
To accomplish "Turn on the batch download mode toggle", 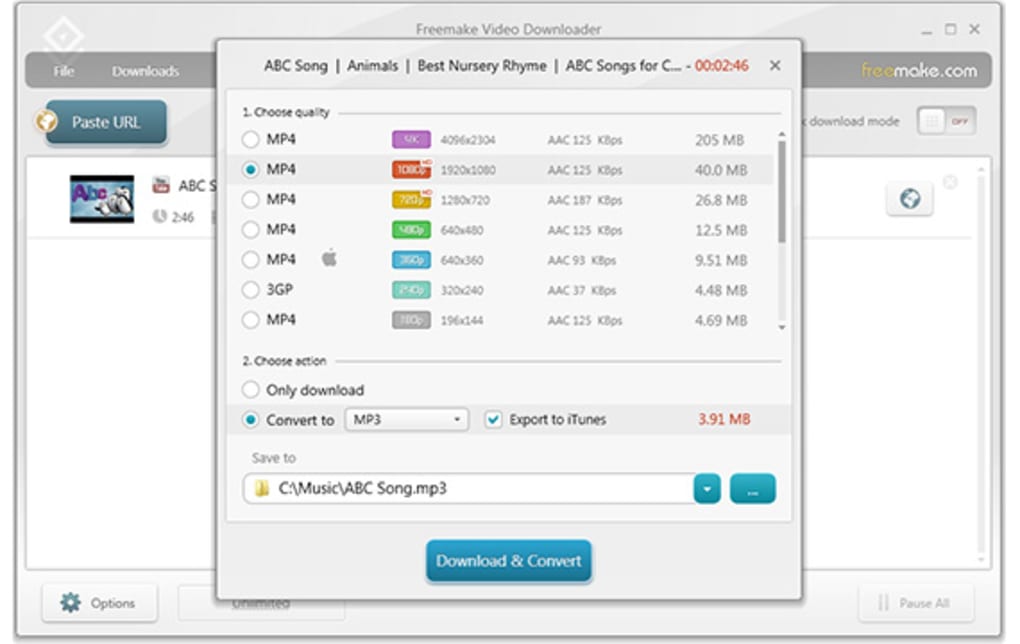I will 946,120.
